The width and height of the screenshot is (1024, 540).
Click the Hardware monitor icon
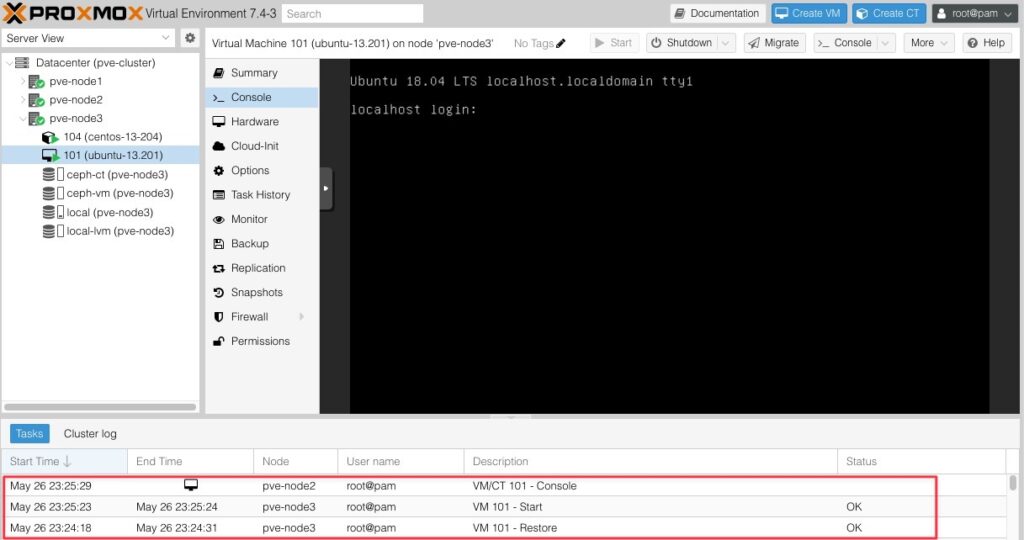(x=219, y=121)
